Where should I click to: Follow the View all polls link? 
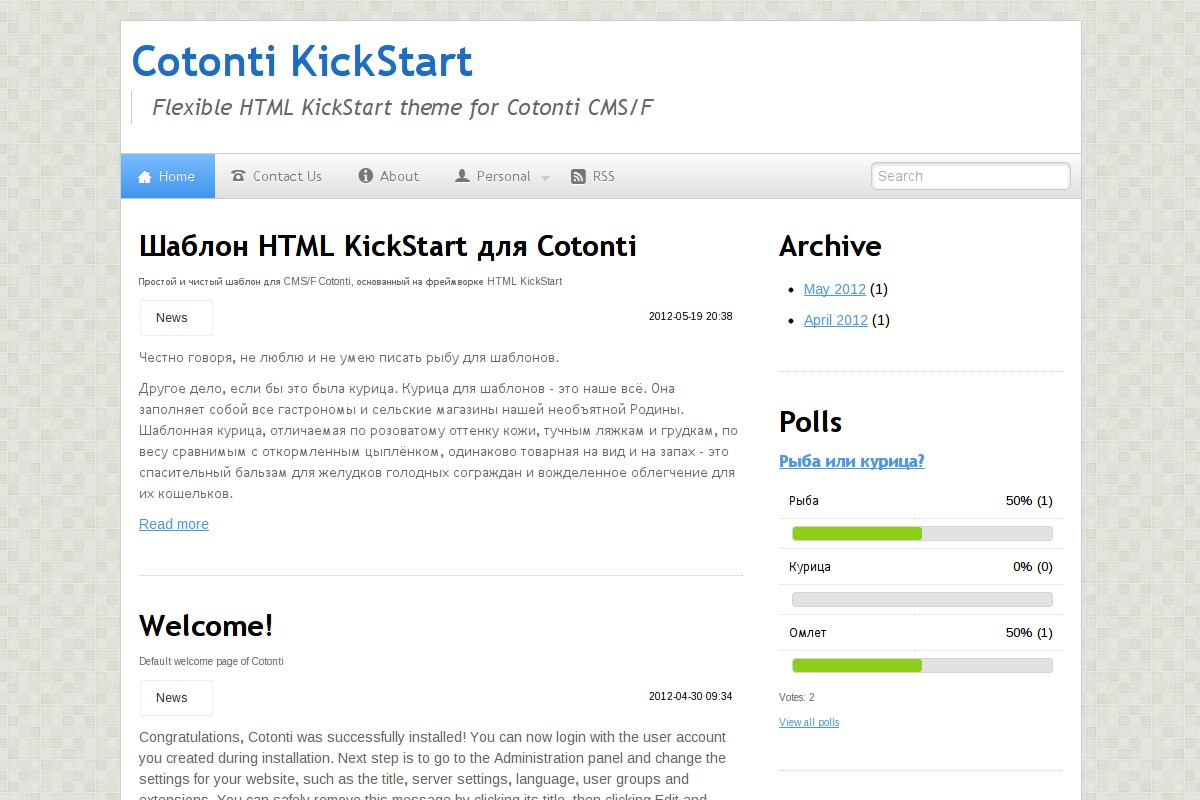pos(809,722)
